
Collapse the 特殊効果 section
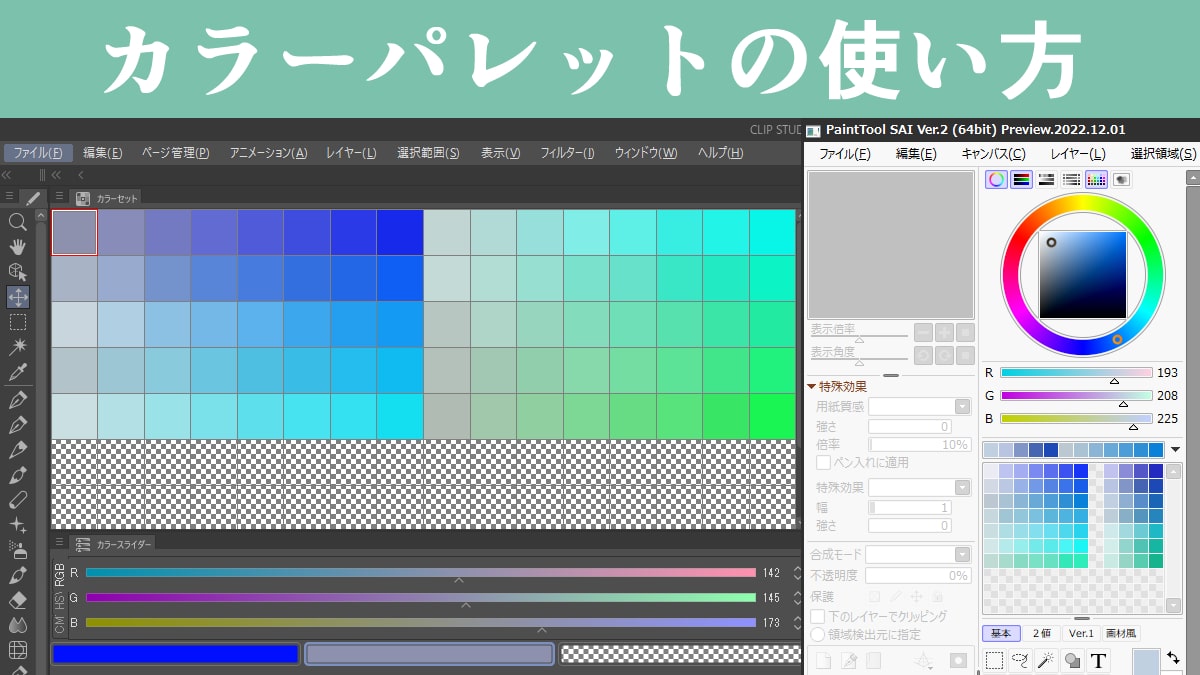(x=813, y=386)
